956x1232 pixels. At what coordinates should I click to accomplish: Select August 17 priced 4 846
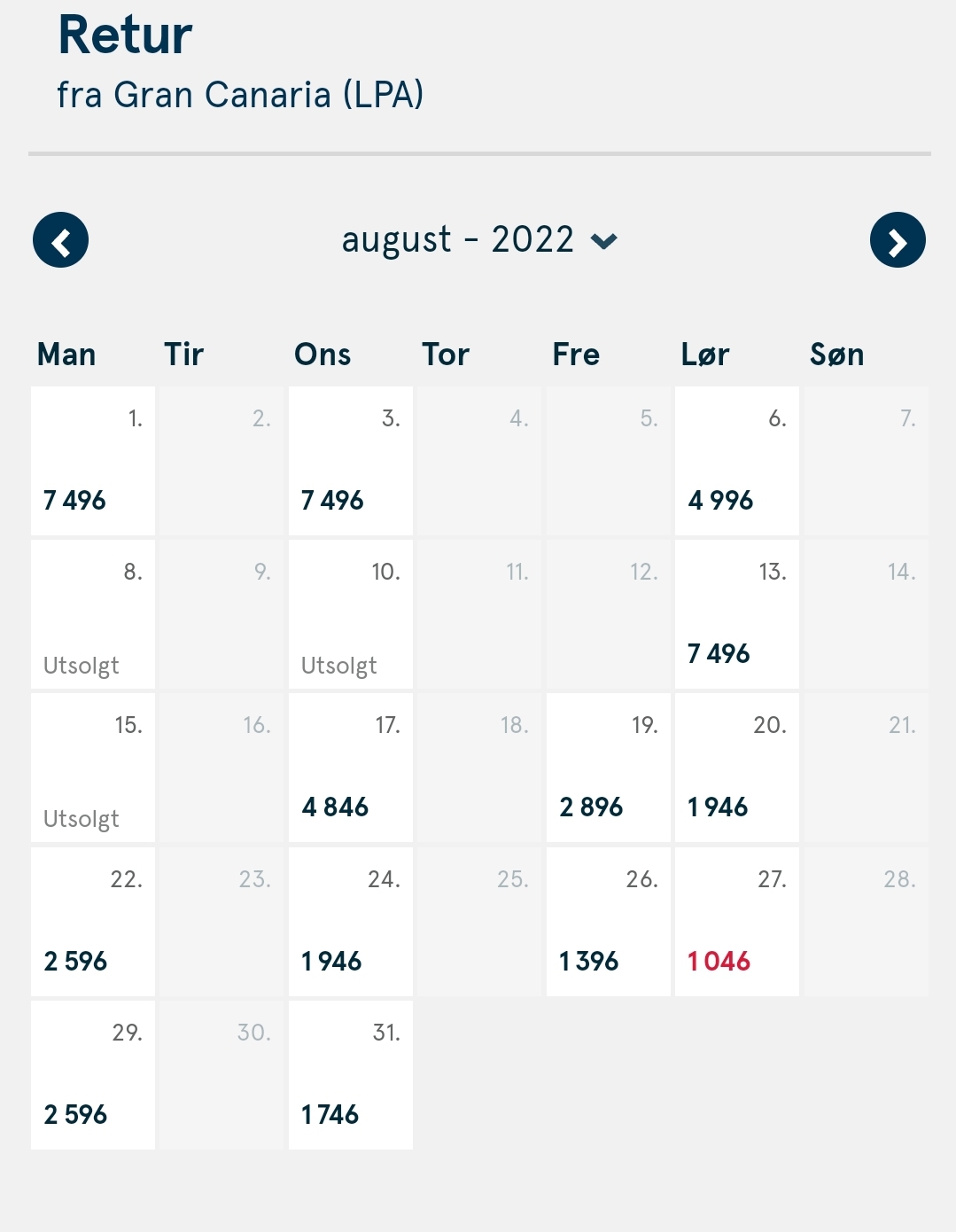(351, 768)
